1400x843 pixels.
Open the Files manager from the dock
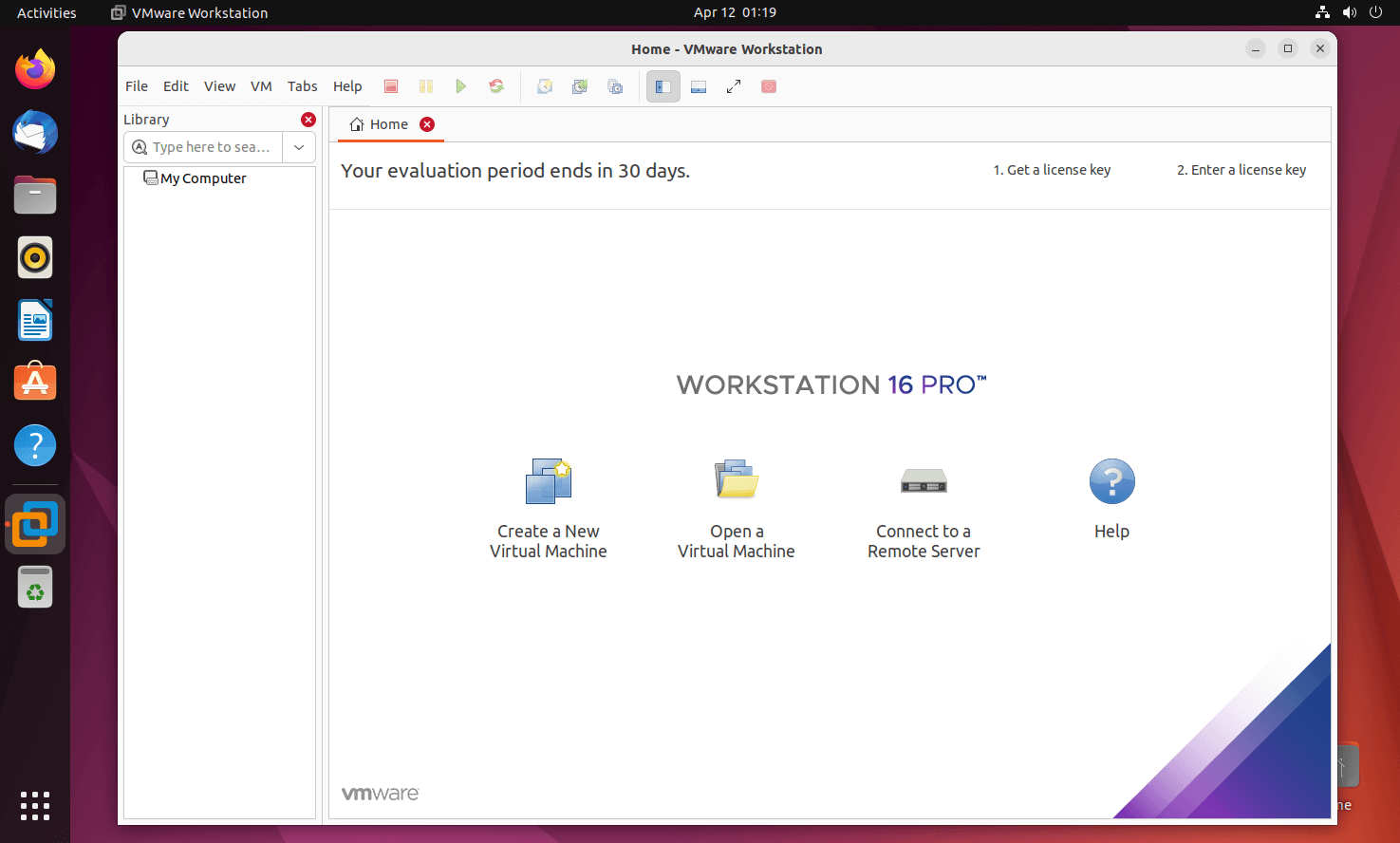(35, 195)
